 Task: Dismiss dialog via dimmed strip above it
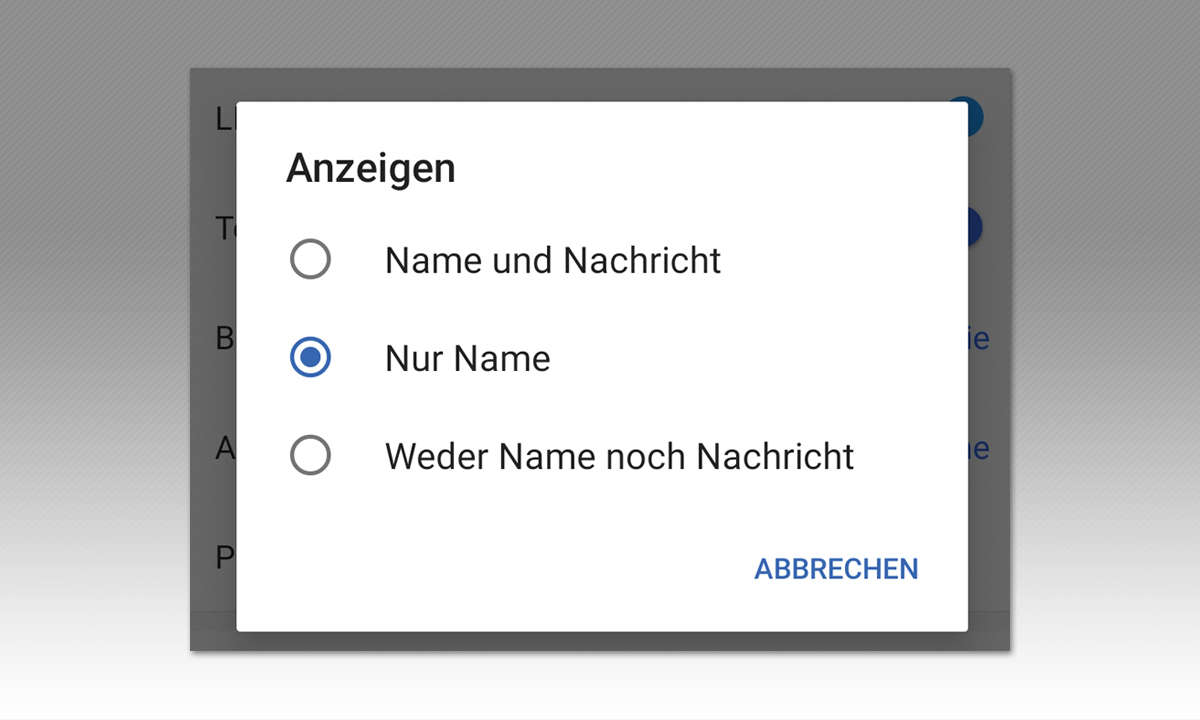pos(600,84)
